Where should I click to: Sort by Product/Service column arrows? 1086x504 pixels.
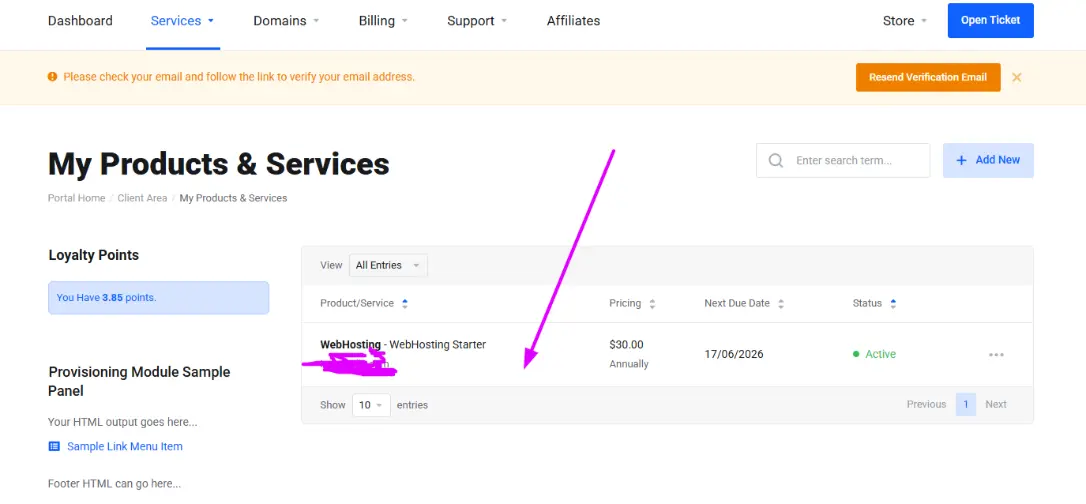[x=405, y=303]
